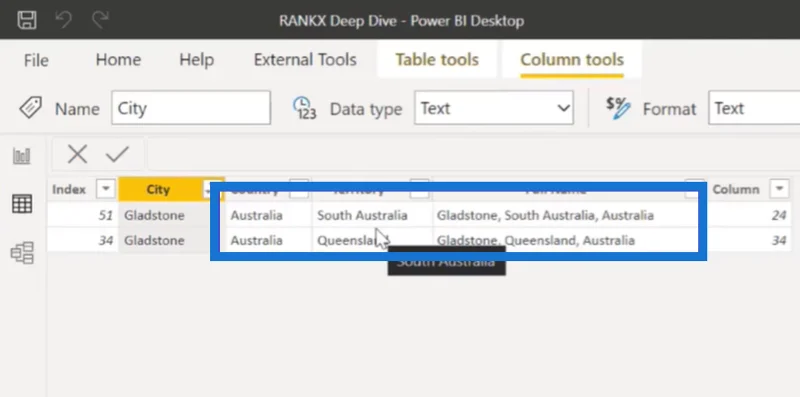Click the Save icon in title bar
The height and width of the screenshot is (397, 800).
(x=27, y=20)
